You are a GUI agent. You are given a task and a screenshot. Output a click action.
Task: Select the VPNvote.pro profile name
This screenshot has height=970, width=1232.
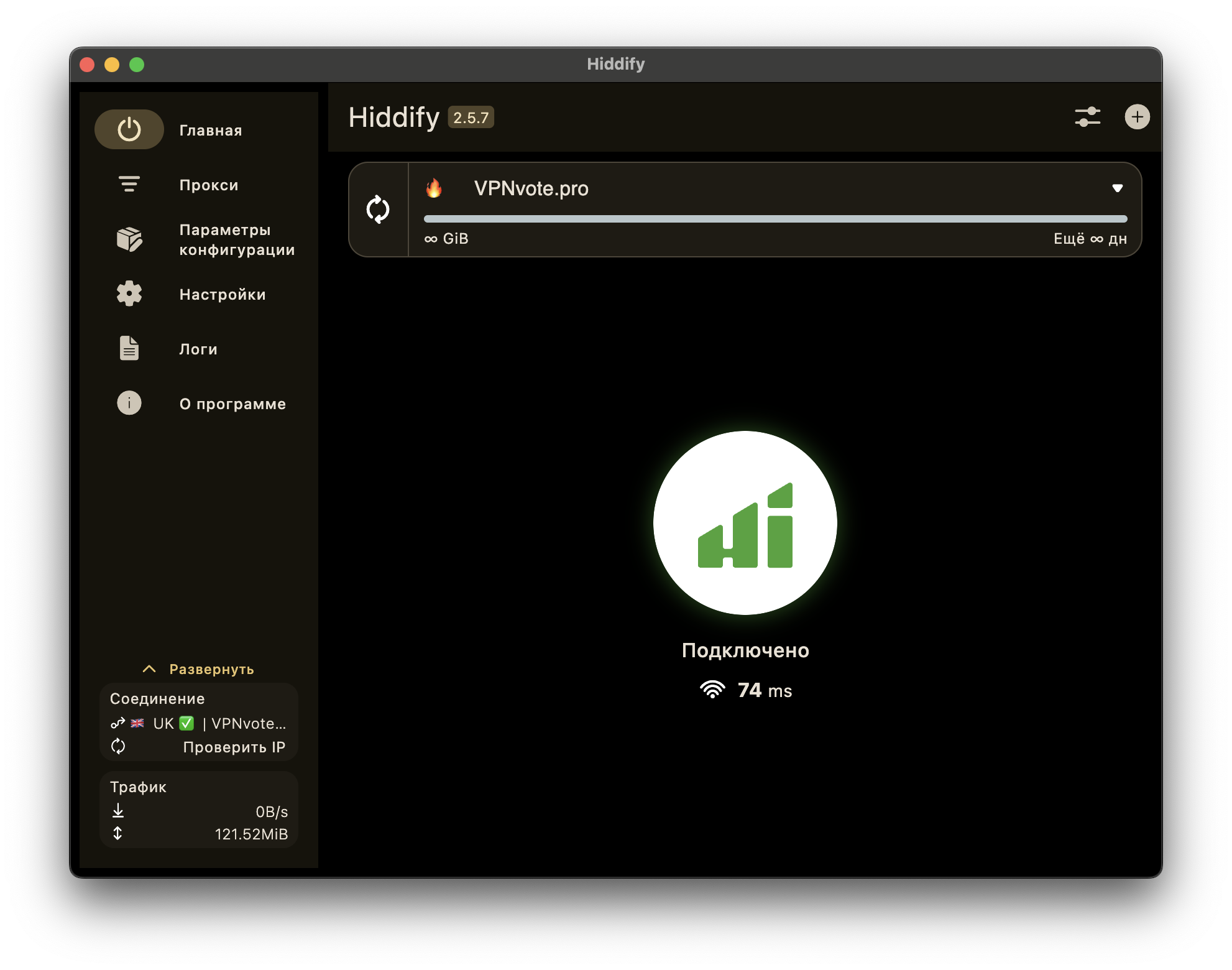coord(531,188)
